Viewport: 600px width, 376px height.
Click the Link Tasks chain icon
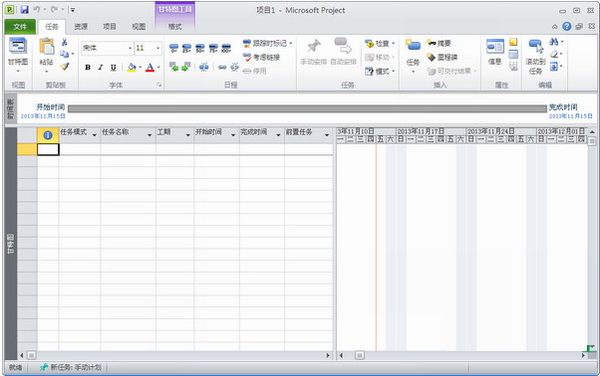pyautogui.click(x=222, y=67)
